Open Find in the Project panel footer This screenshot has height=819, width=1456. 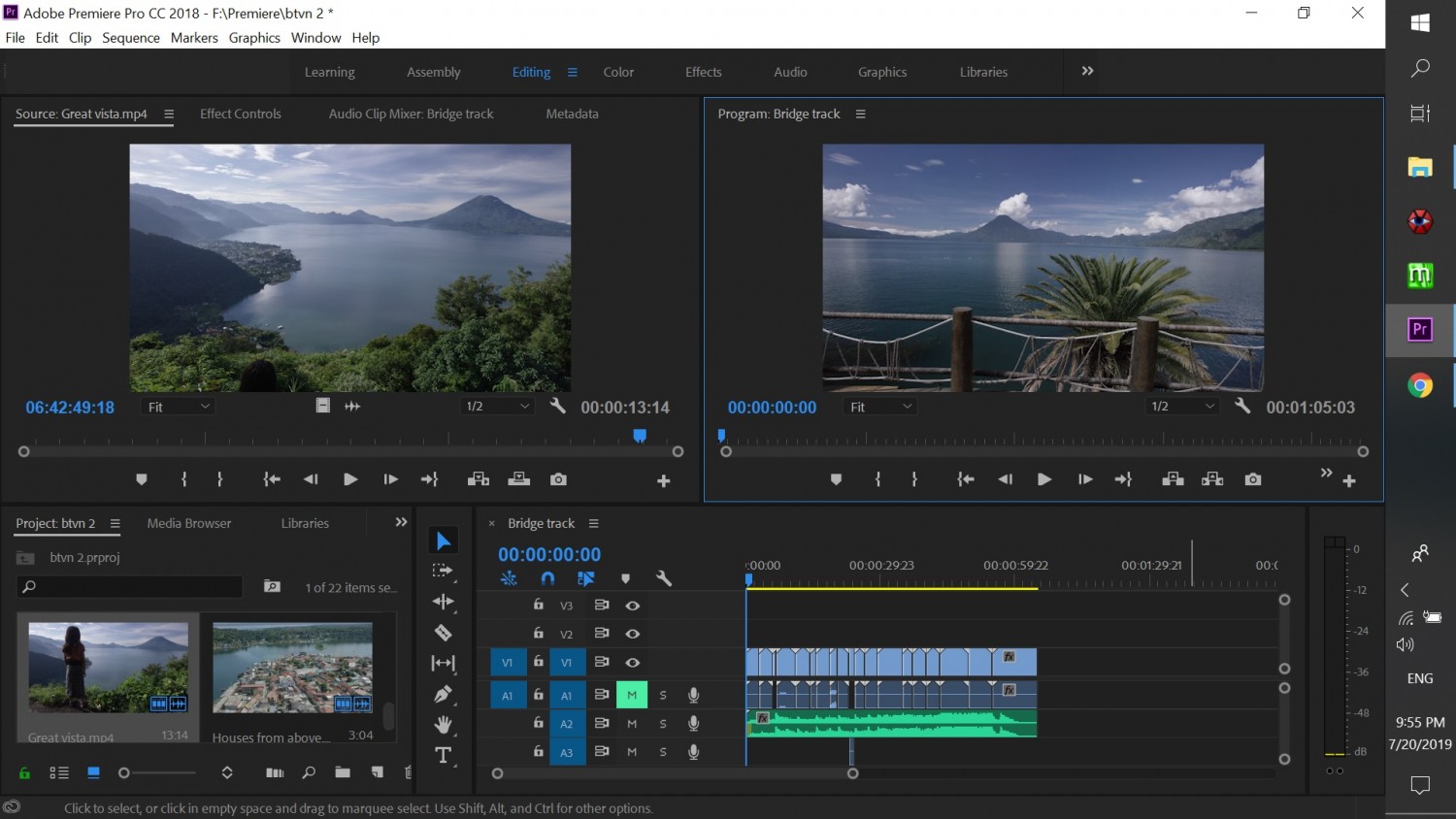coord(309,772)
